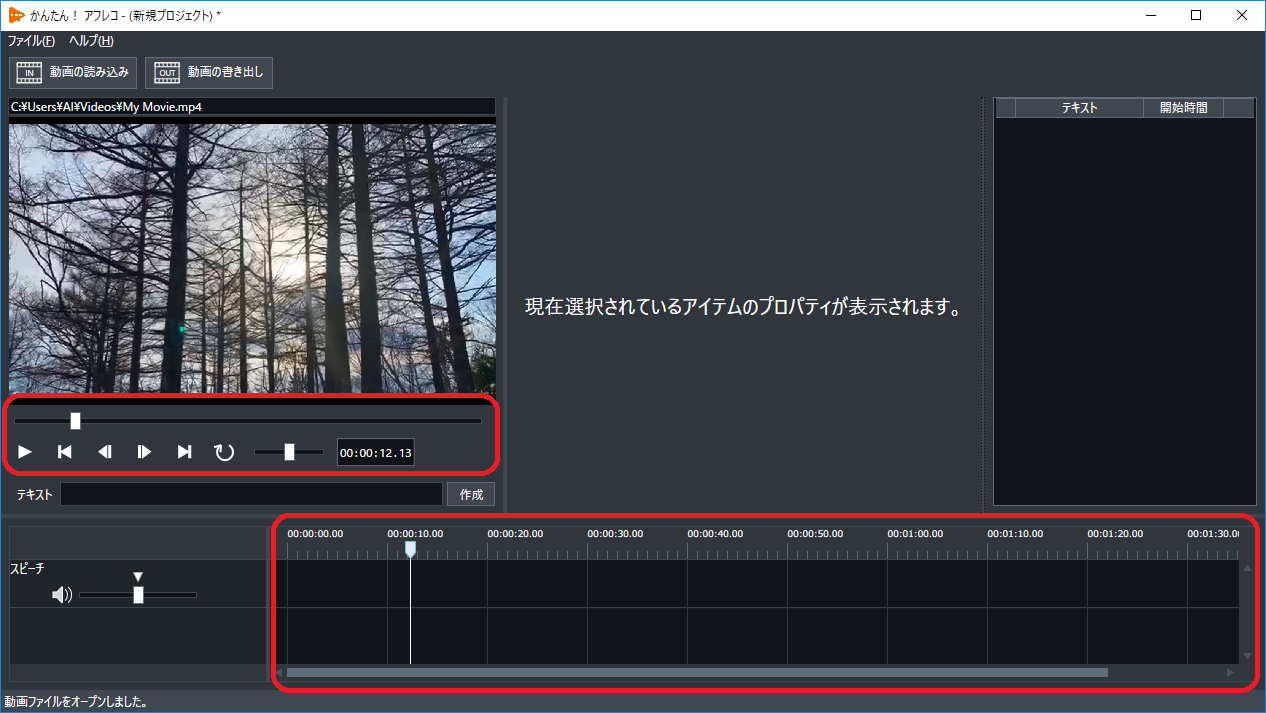Click the video seek bar handle
This screenshot has height=713, width=1266.
point(75,421)
